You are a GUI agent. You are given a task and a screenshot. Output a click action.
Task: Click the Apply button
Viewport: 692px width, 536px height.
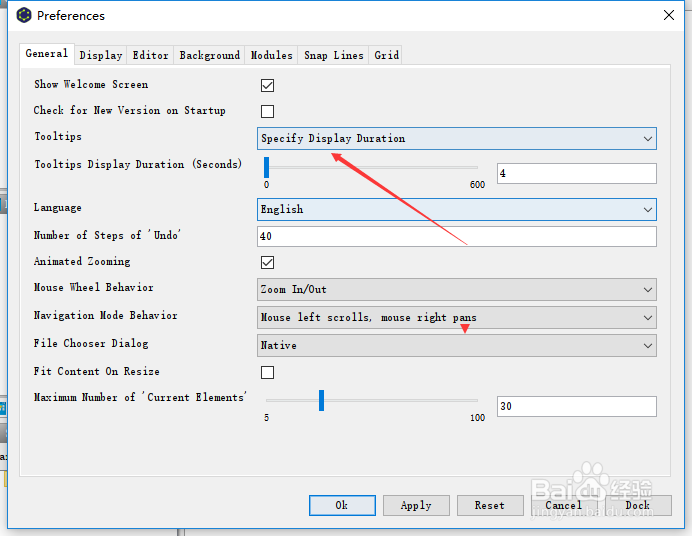click(416, 505)
